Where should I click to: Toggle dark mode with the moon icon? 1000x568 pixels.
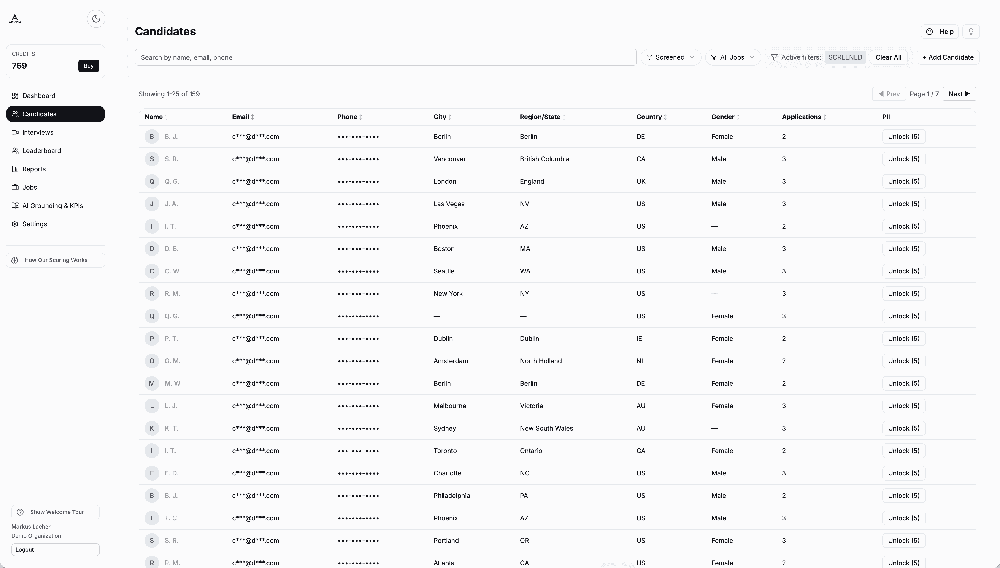96,19
